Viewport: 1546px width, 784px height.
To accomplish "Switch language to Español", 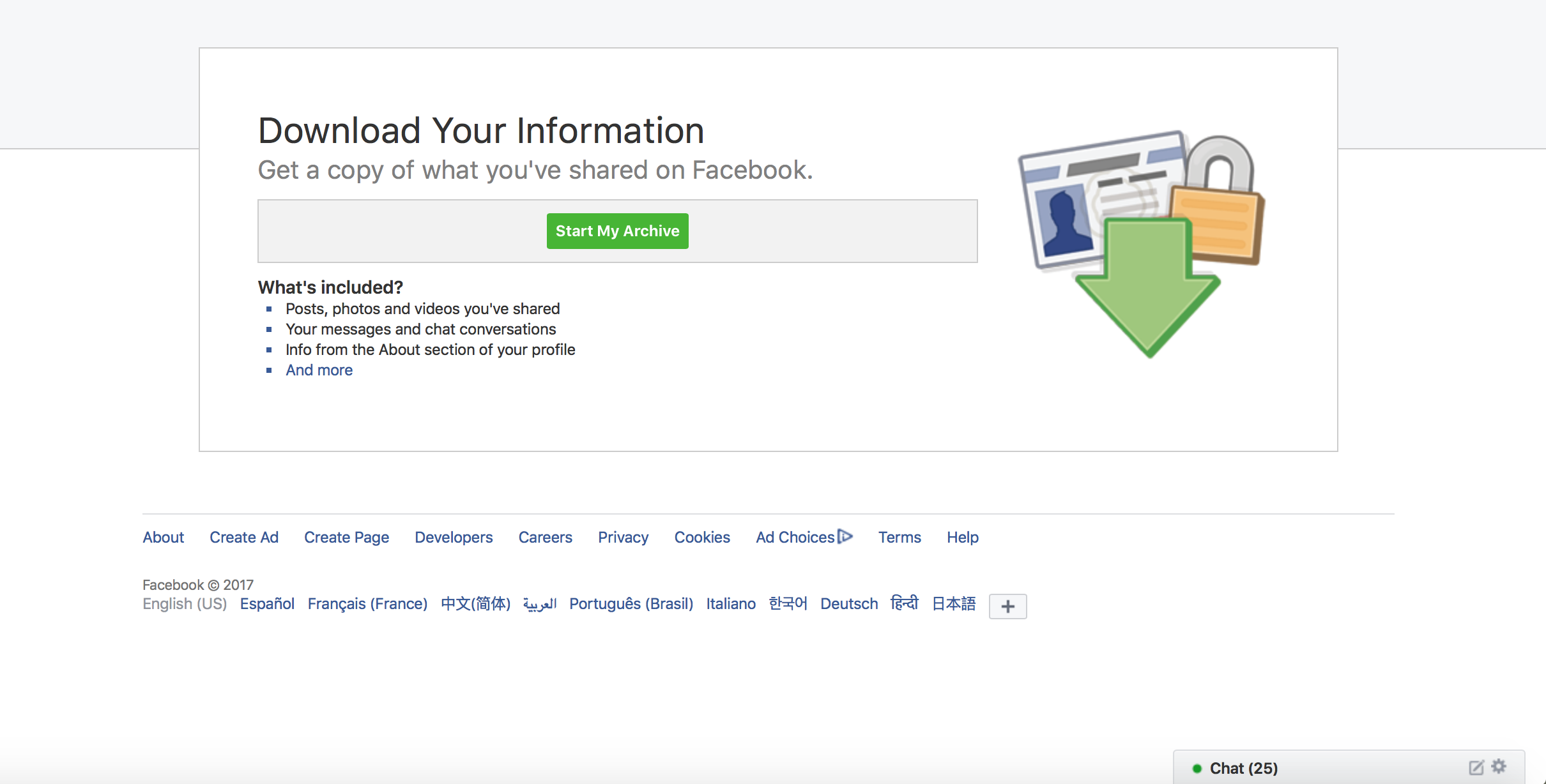I will [267, 604].
